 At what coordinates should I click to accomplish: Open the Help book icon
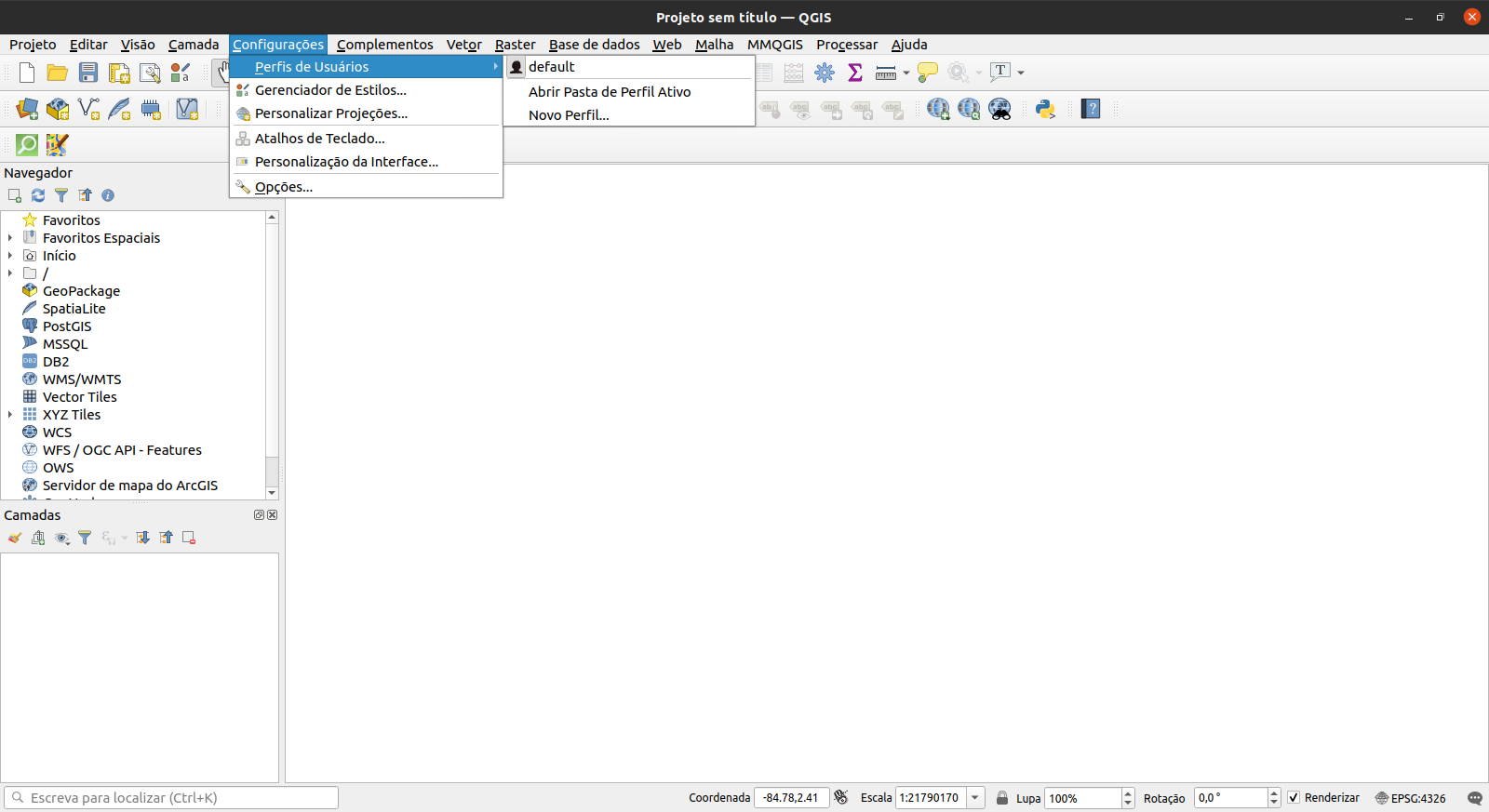click(x=1091, y=109)
